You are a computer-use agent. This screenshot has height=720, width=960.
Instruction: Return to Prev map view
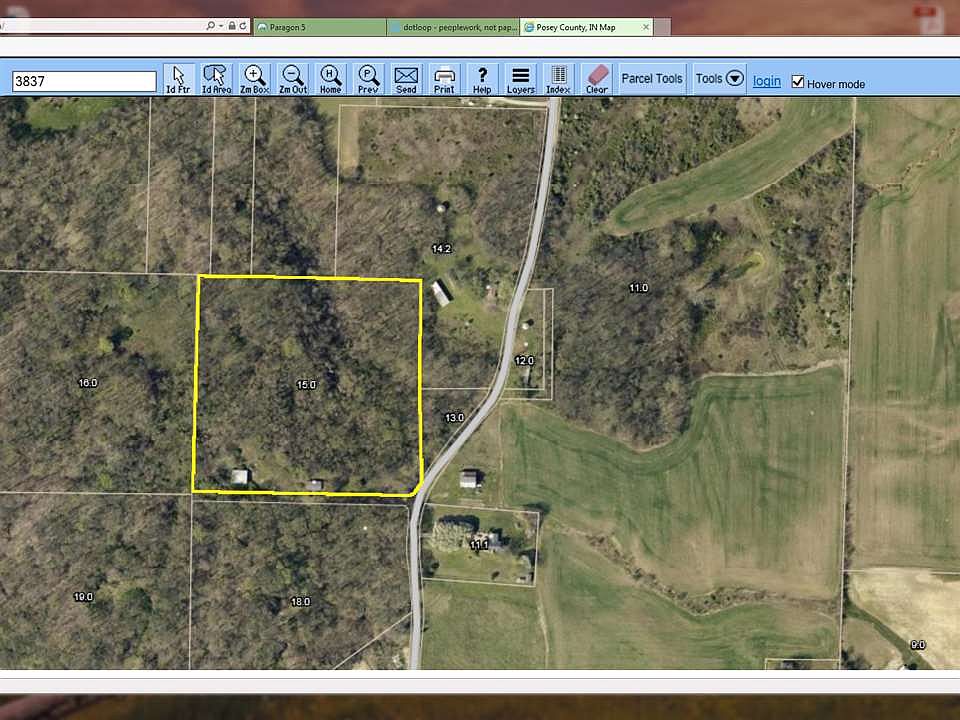click(368, 79)
